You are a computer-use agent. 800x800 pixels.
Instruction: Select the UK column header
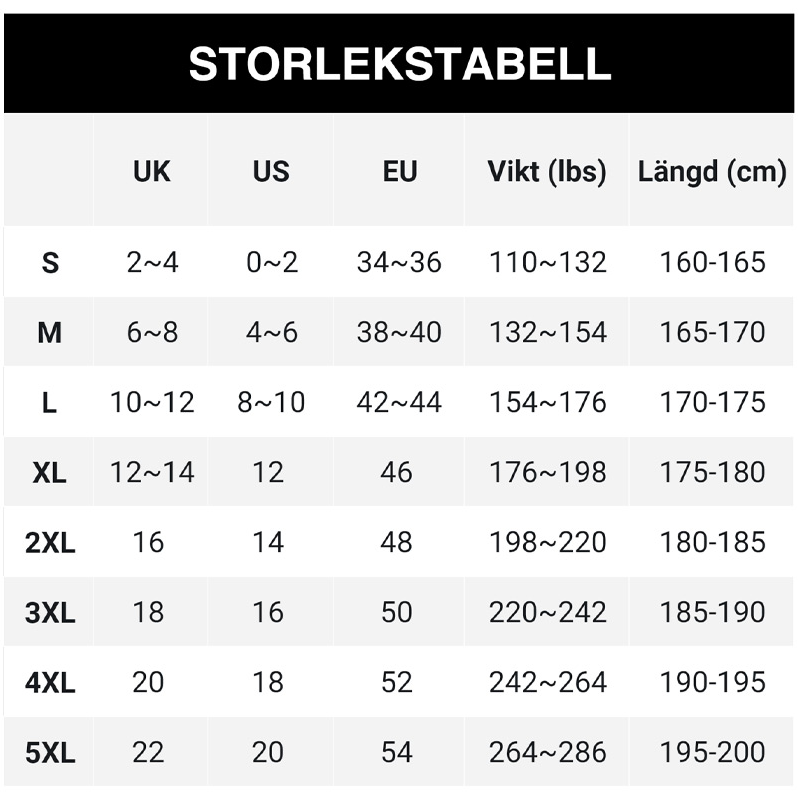coord(152,171)
